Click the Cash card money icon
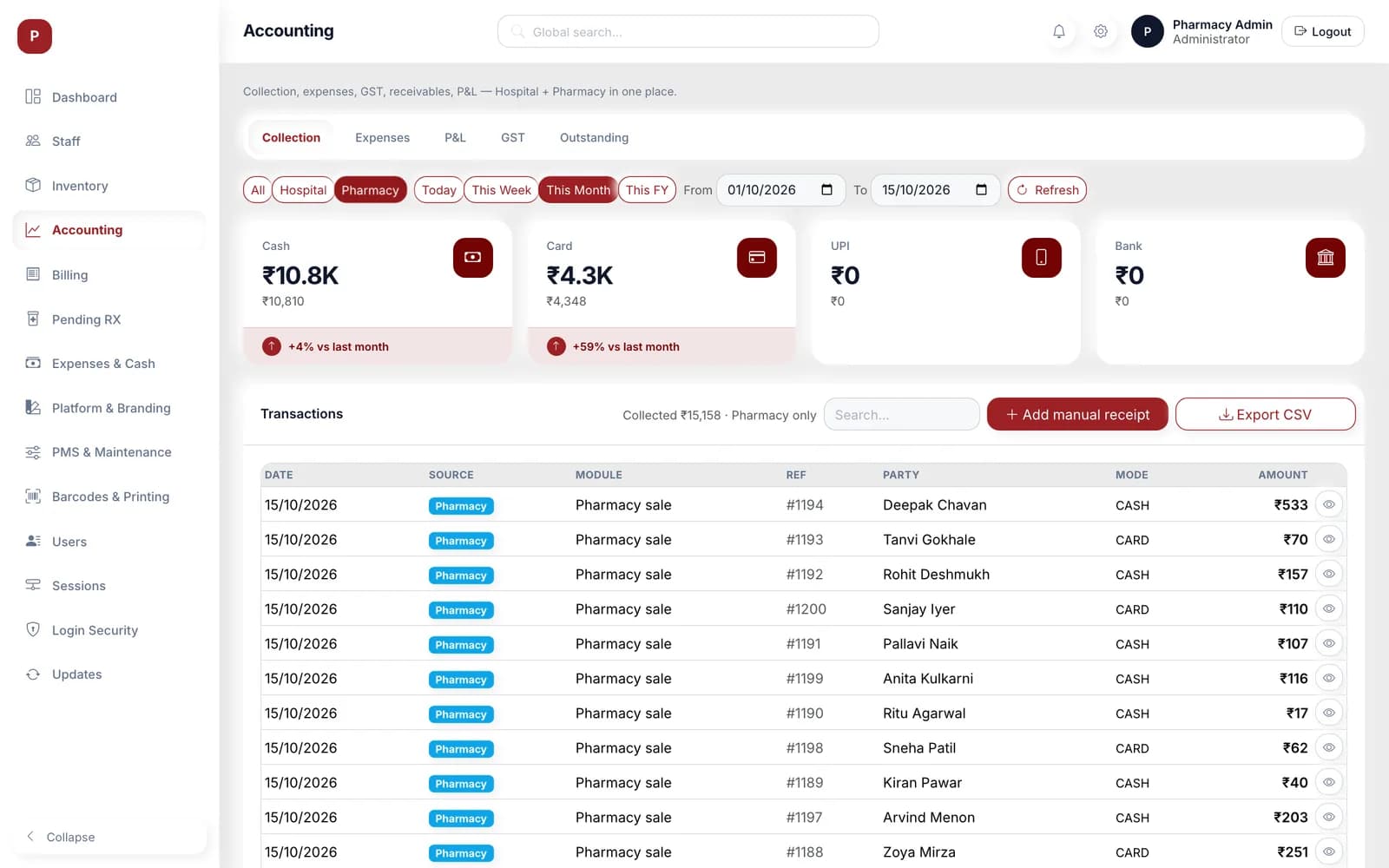The height and width of the screenshot is (868, 1389). (473, 258)
